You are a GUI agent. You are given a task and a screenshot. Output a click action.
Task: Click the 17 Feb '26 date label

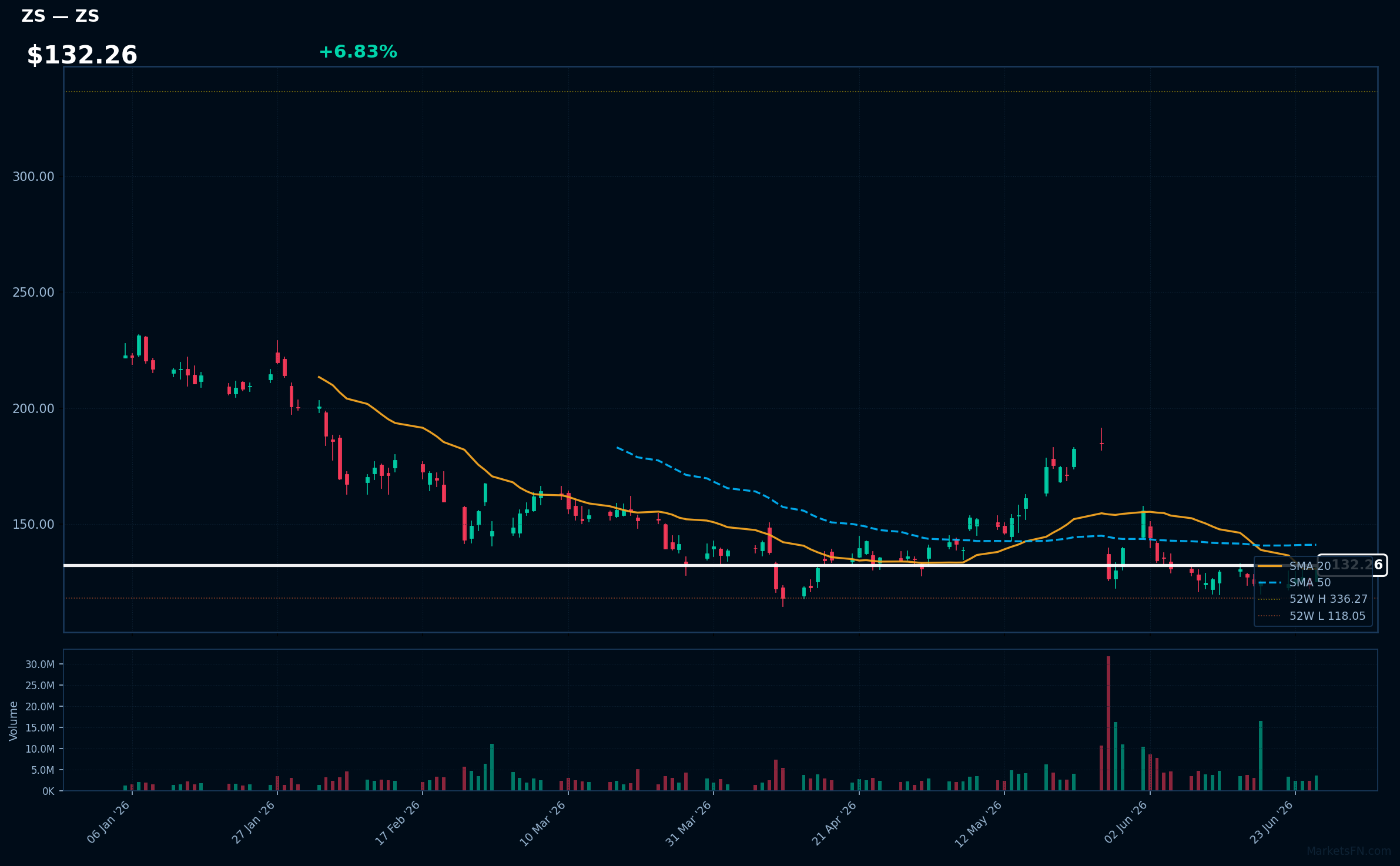pyautogui.click(x=398, y=823)
